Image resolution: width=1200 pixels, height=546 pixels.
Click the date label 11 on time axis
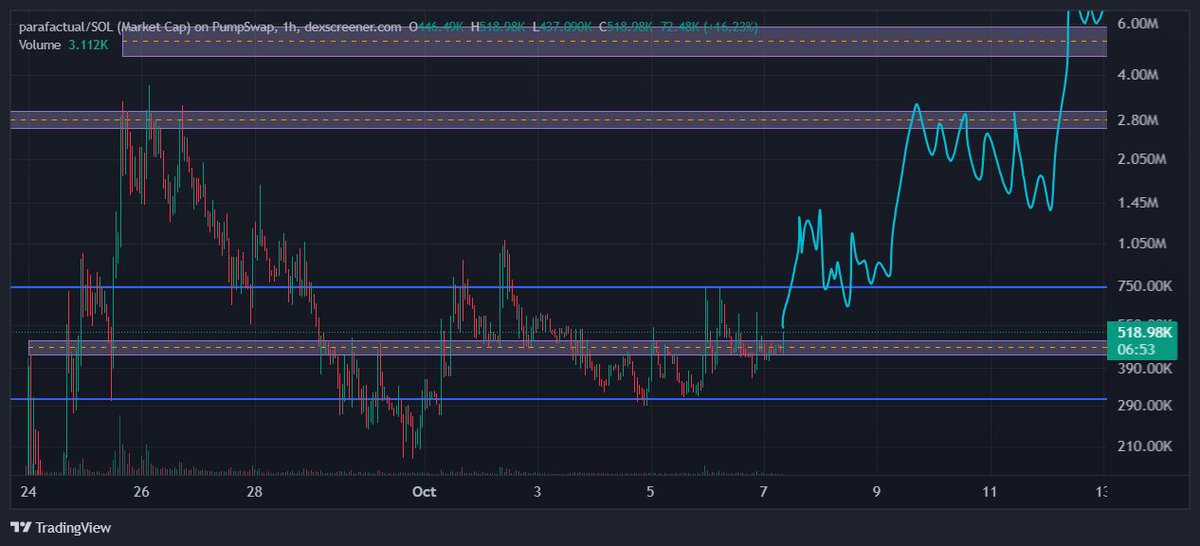[x=990, y=492]
